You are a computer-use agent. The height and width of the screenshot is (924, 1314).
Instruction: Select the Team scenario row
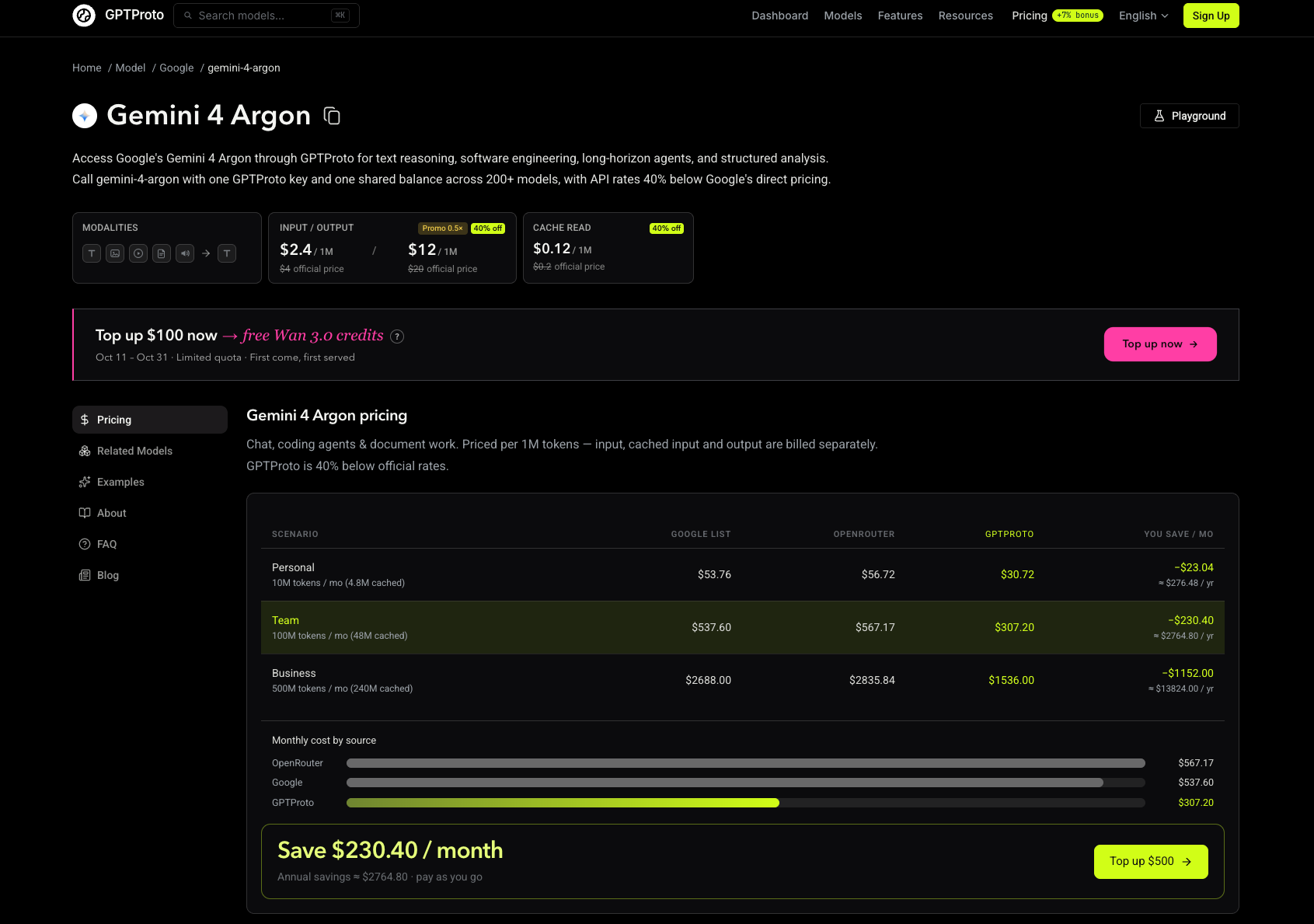coord(743,627)
